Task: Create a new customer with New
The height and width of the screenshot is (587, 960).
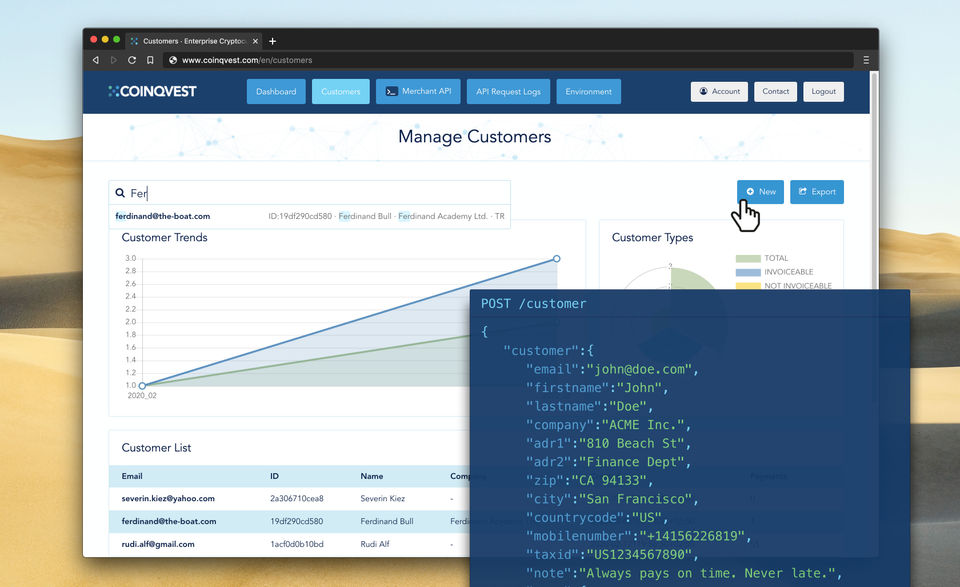Action: pyautogui.click(x=760, y=192)
